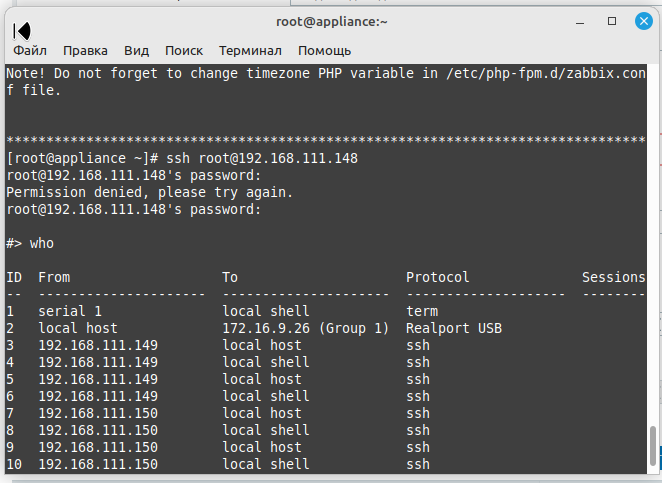Open the Вид menu

click(x=136, y=50)
